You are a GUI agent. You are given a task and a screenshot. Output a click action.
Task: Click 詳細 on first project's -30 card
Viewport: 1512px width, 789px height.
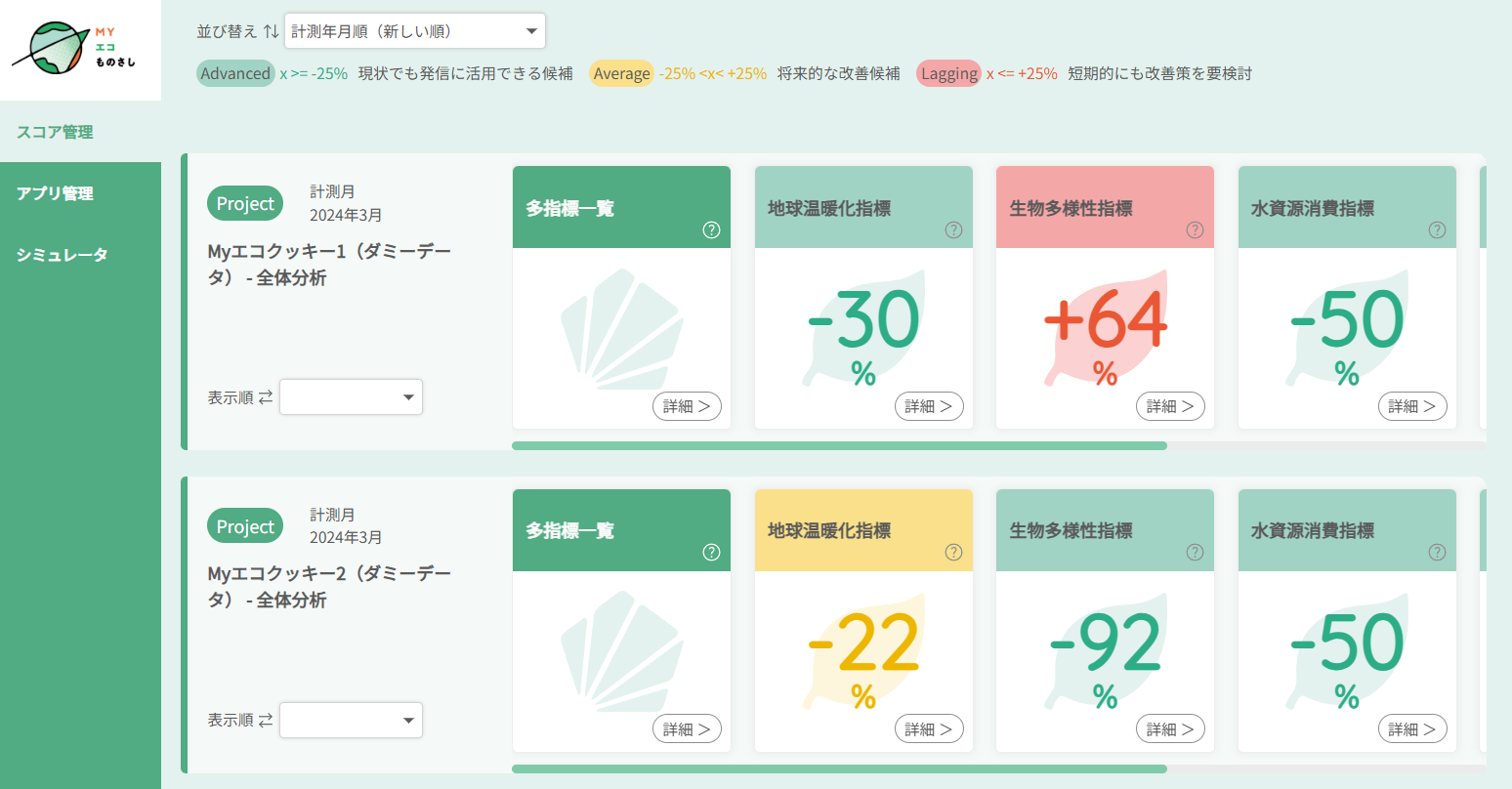[x=929, y=406]
